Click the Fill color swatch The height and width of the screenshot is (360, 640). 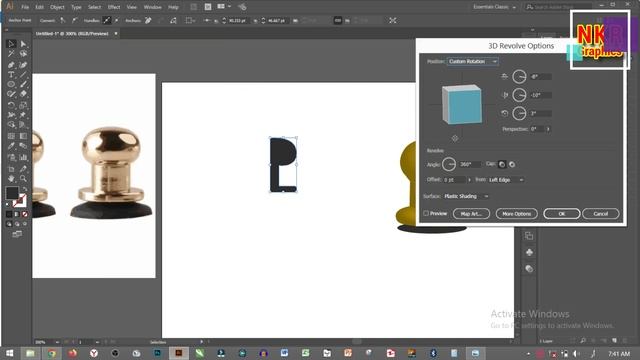[12, 193]
